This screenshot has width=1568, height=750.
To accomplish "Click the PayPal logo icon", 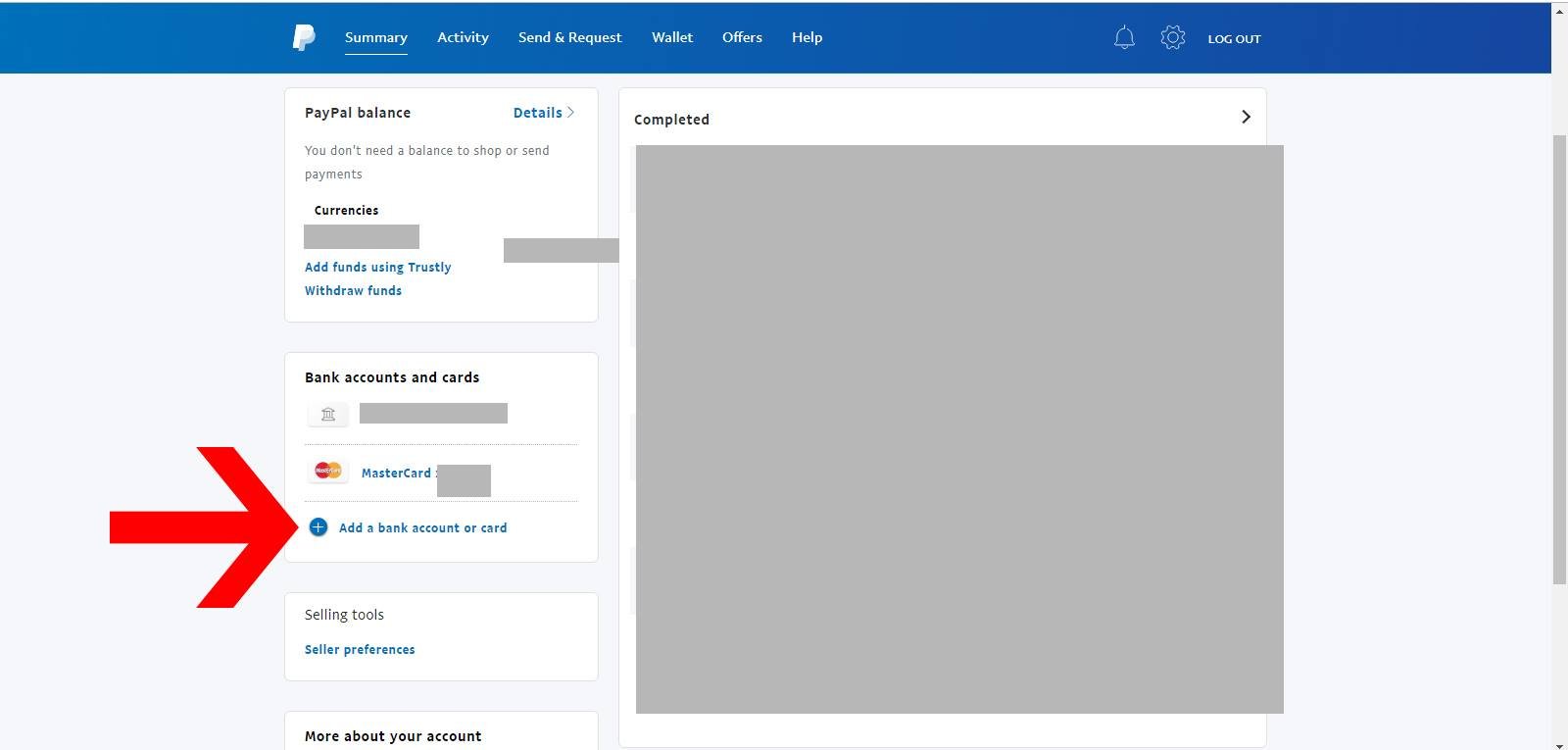I will (x=304, y=37).
